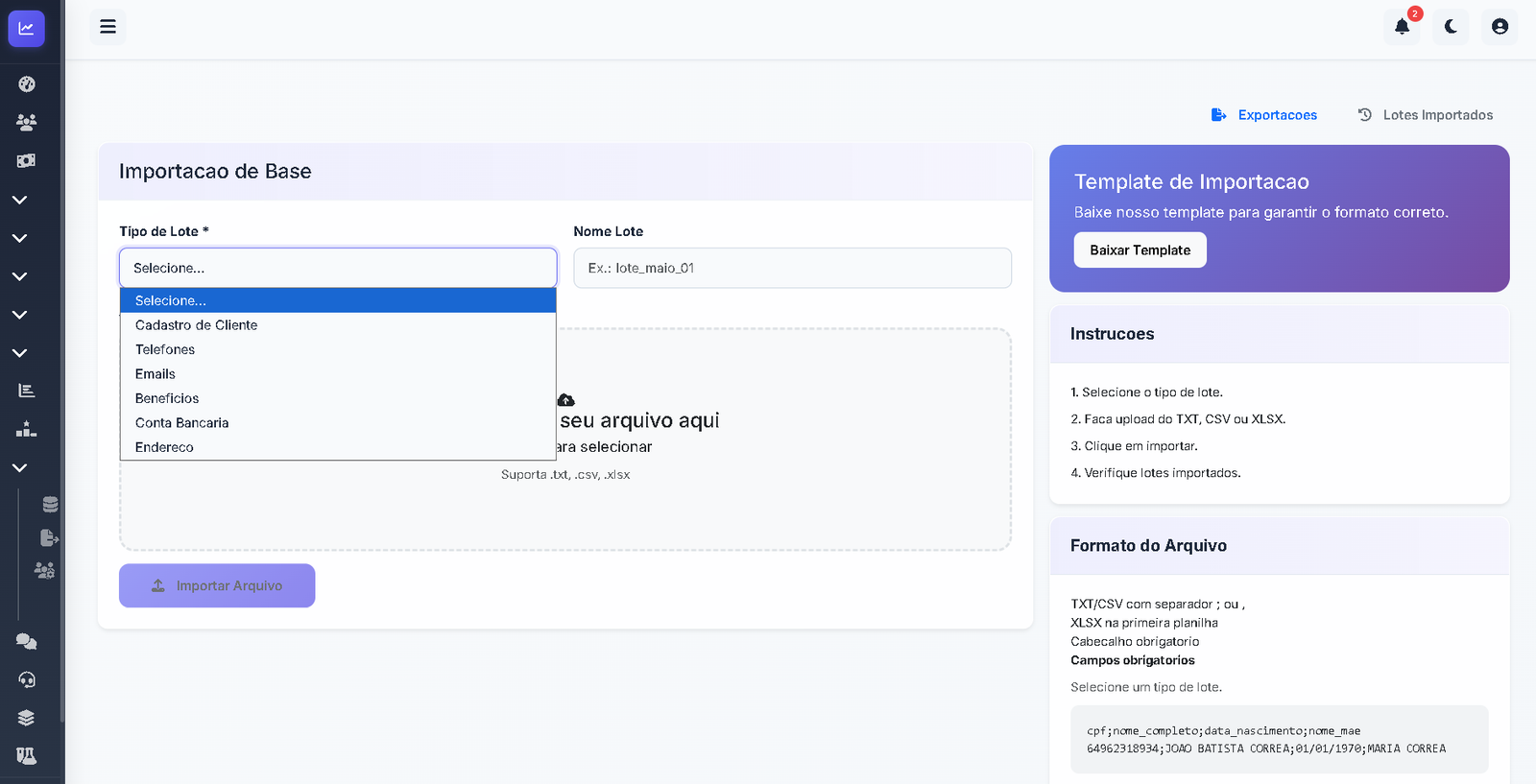
Task: Collapse the chevron below the ranking podium icon
Action: 19,467
